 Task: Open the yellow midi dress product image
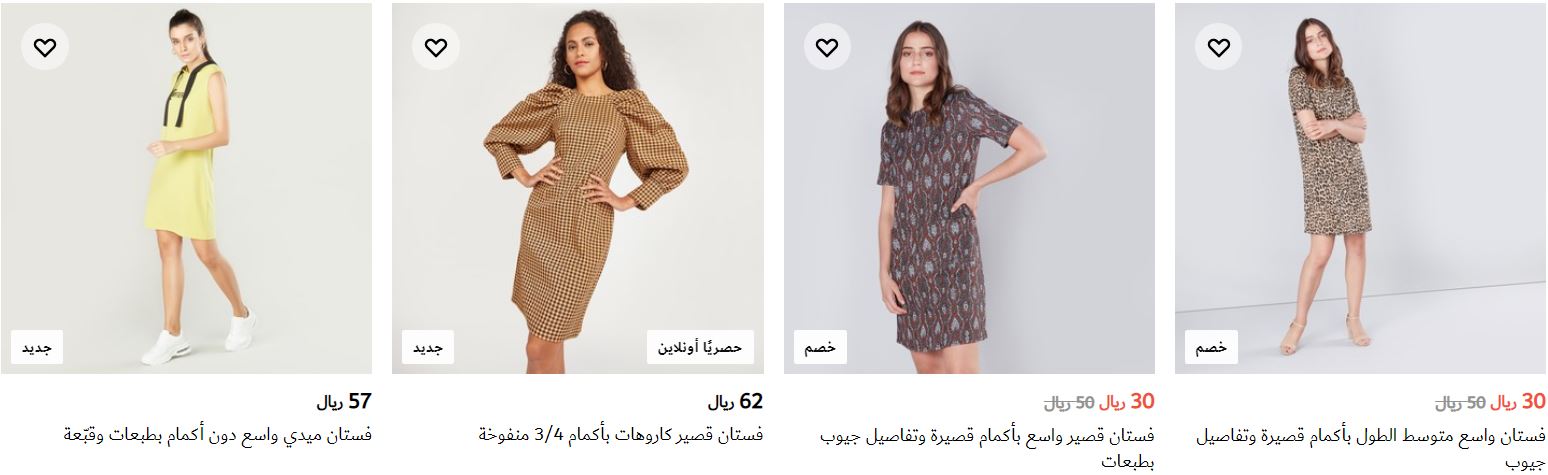pyautogui.click(x=186, y=189)
